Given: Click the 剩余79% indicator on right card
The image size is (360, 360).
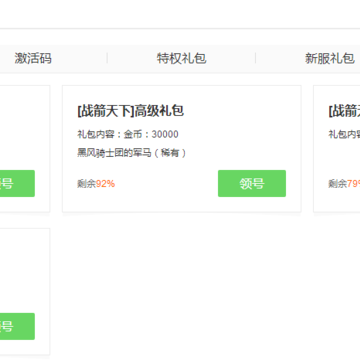Looking at the screenshot, I should [x=344, y=184].
